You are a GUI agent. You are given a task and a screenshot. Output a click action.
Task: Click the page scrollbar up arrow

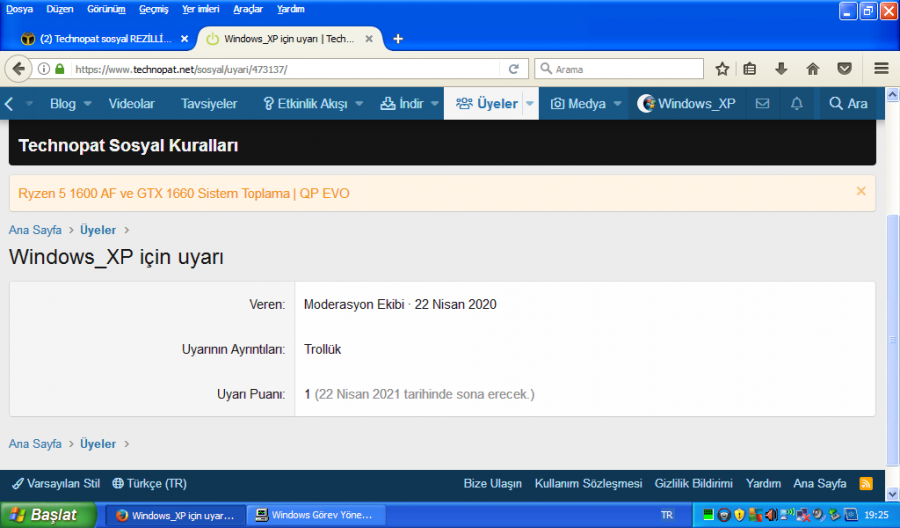[x=893, y=94]
